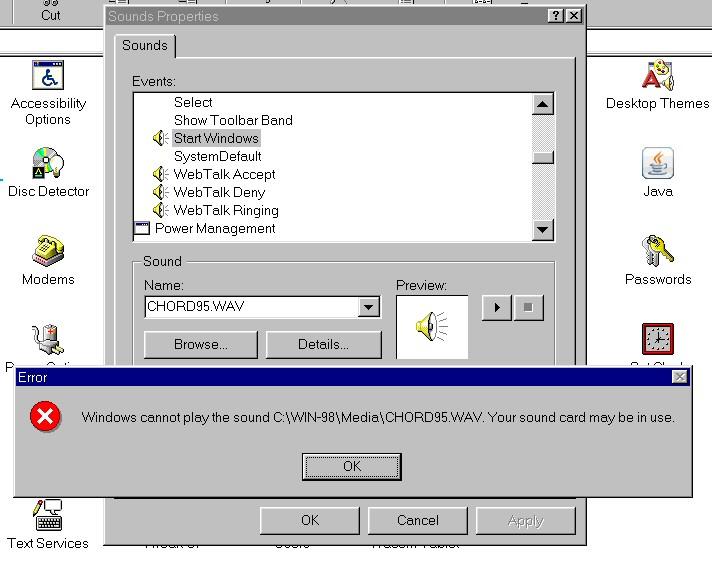Cancel the Sounds Properties dialog
The width and height of the screenshot is (712, 564).
pos(418,520)
